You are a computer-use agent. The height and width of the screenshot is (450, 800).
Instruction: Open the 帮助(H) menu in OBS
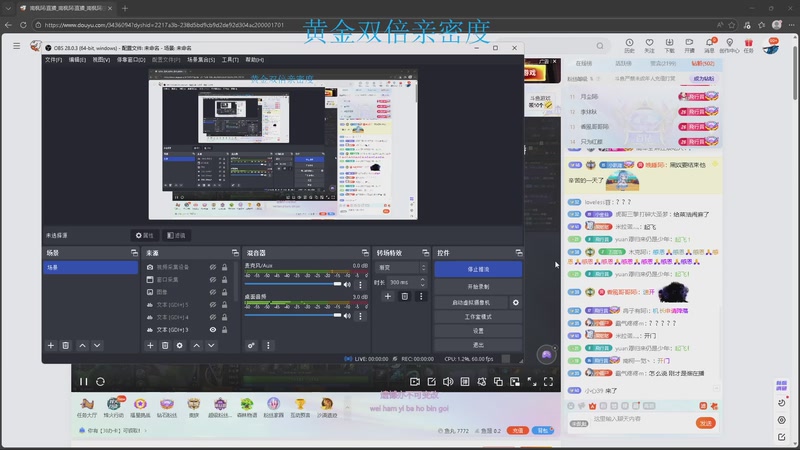tap(255, 60)
